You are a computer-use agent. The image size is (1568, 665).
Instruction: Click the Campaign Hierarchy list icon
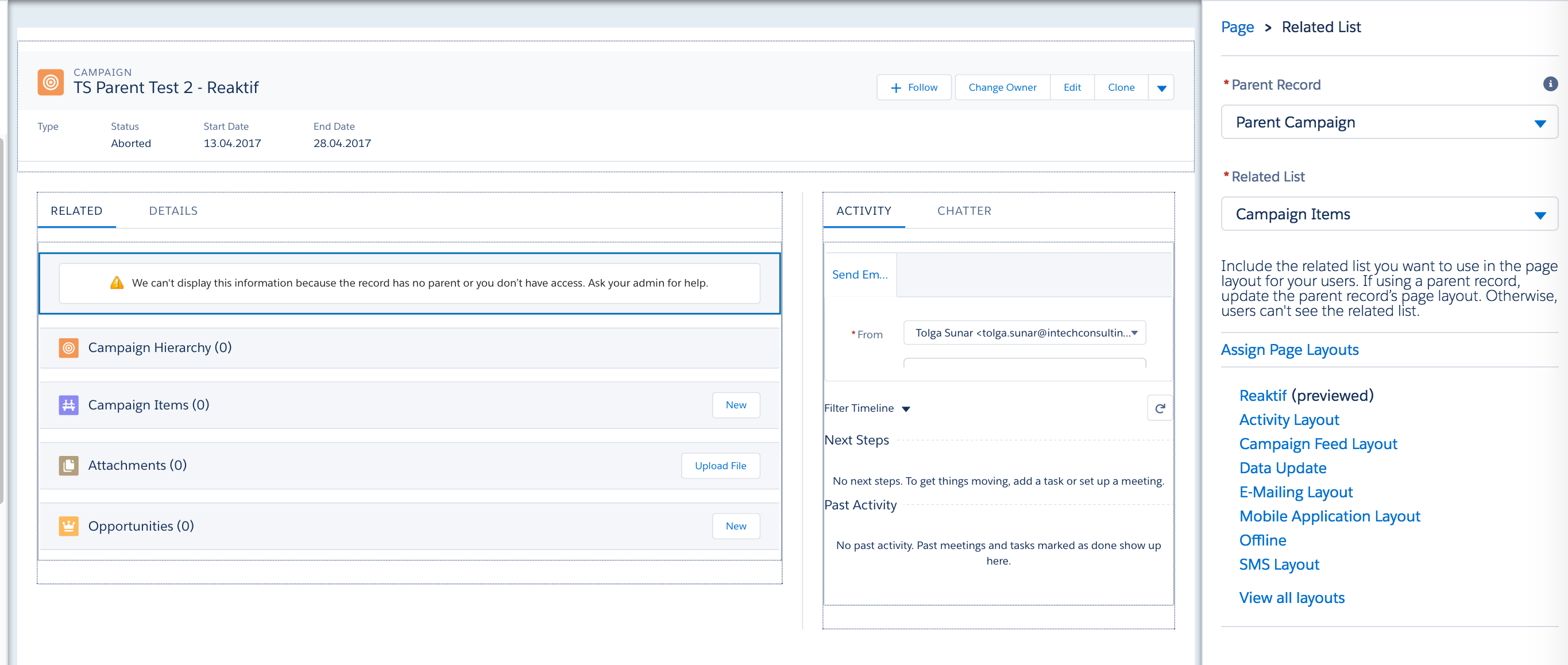[68, 348]
